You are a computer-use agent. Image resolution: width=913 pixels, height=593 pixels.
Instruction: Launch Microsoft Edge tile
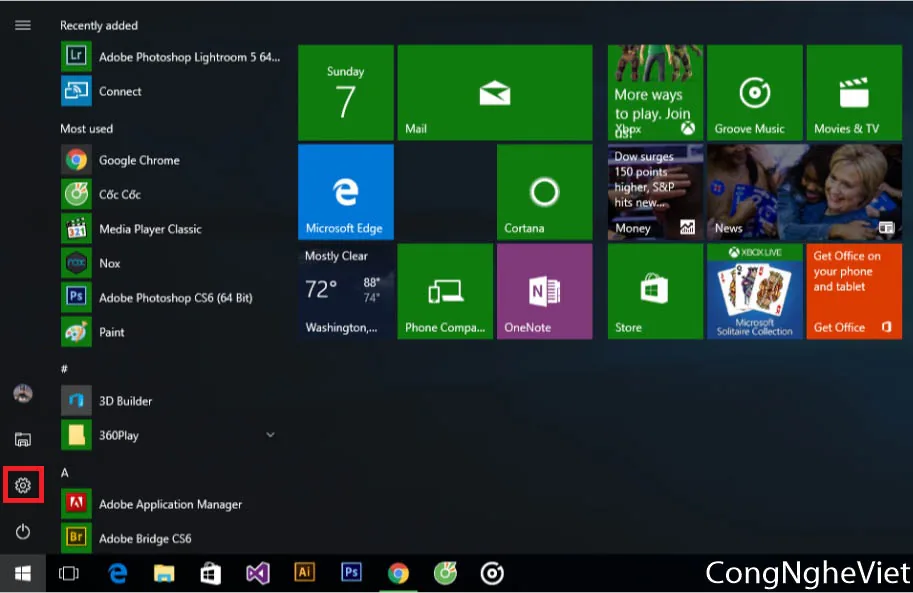click(x=346, y=192)
